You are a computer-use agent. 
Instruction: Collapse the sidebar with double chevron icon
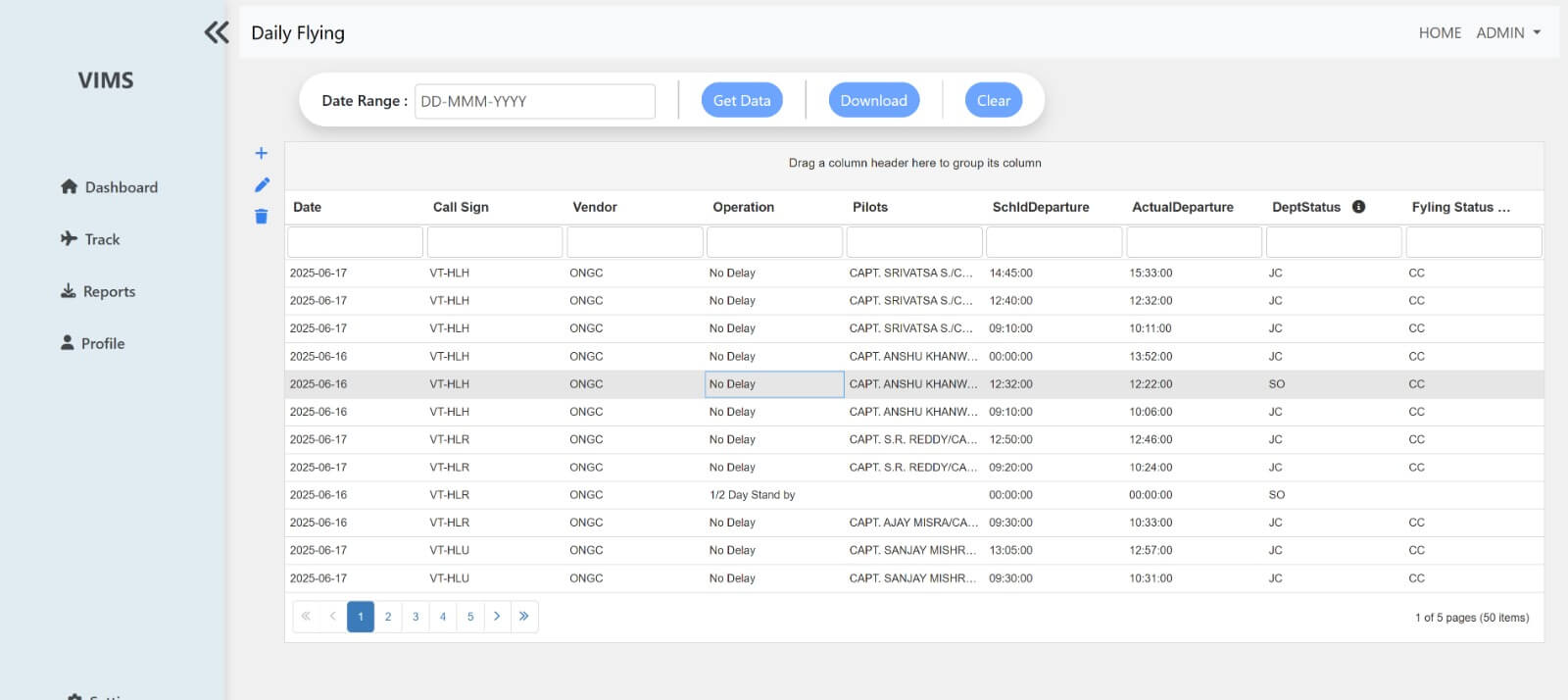217,32
